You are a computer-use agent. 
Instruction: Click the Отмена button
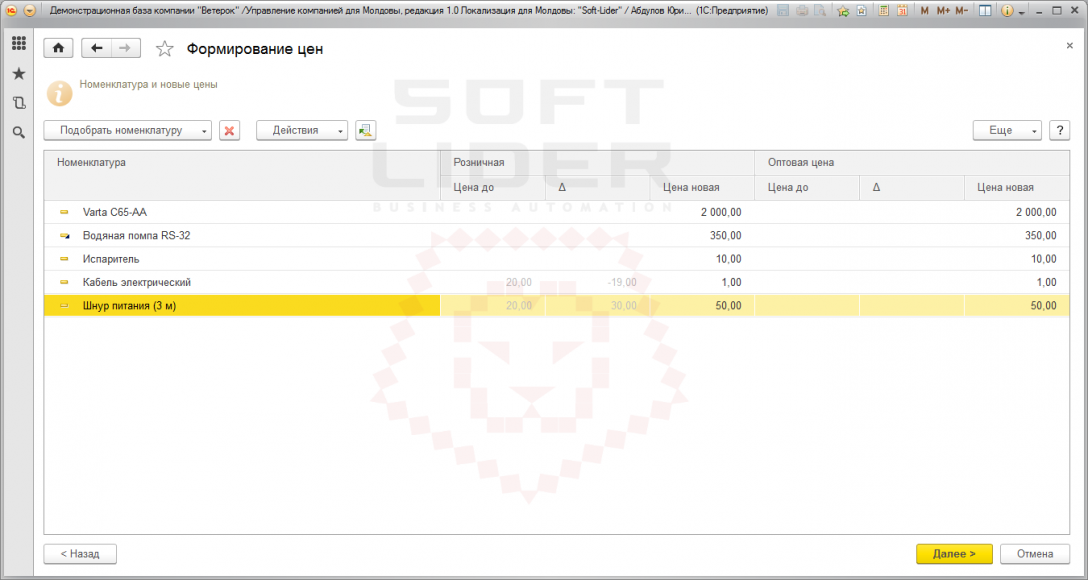(1035, 554)
